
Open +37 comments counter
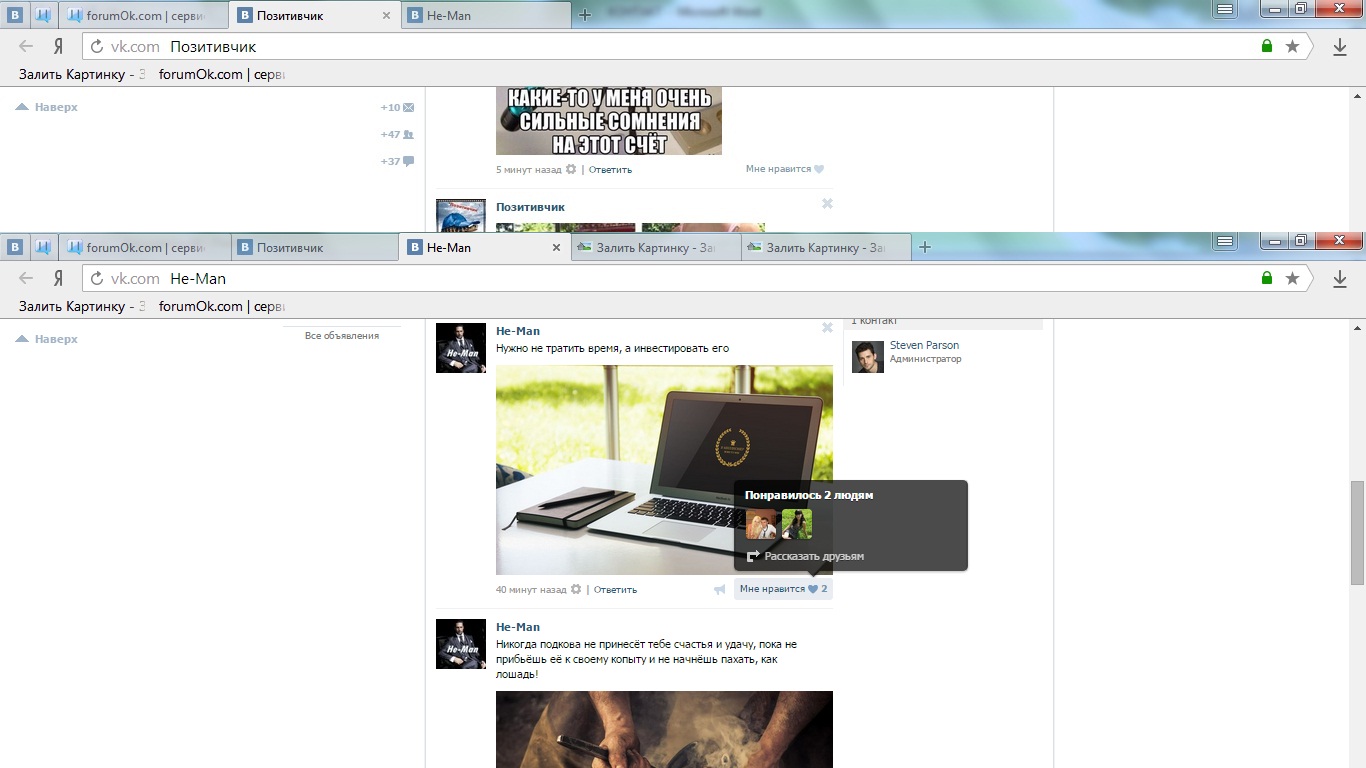(x=397, y=161)
